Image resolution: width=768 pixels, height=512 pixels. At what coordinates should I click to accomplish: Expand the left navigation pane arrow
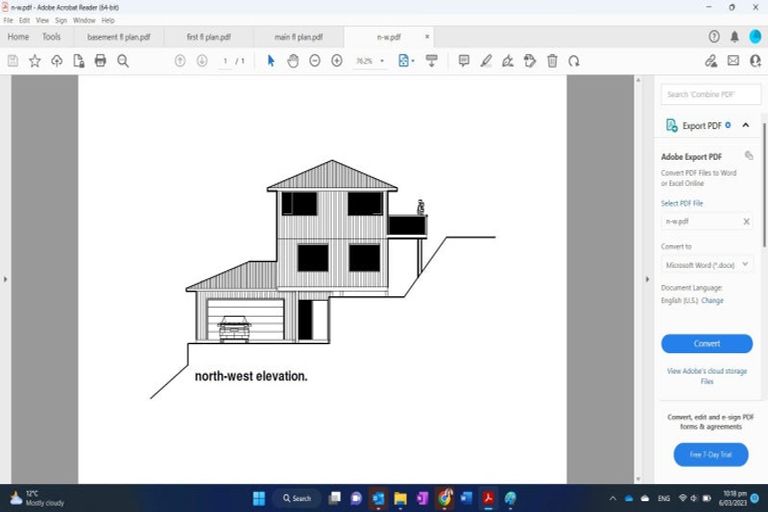[x=5, y=278]
